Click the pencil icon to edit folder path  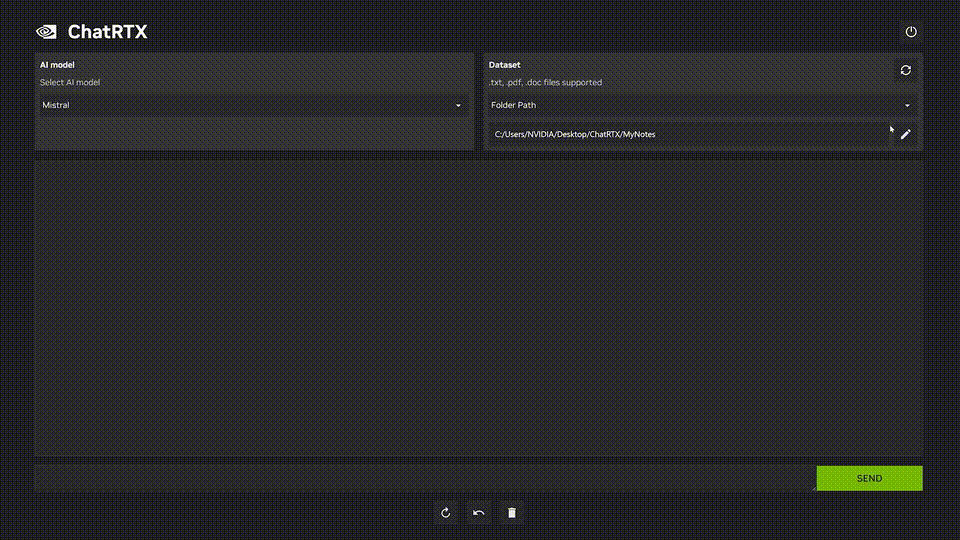(x=905, y=134)
